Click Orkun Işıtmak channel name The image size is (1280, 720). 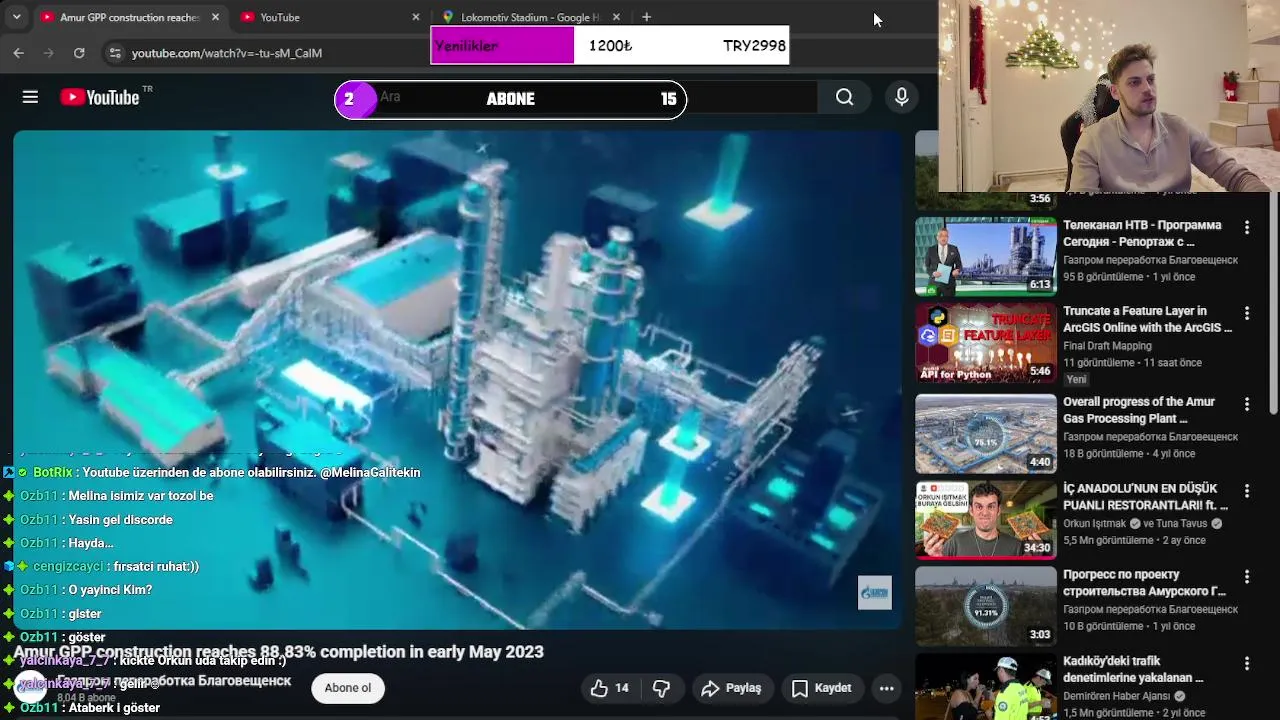[1095, 523]
